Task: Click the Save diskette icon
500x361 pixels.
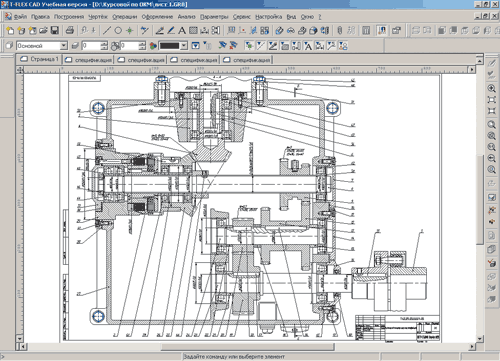Action: (x=55, y=31)
